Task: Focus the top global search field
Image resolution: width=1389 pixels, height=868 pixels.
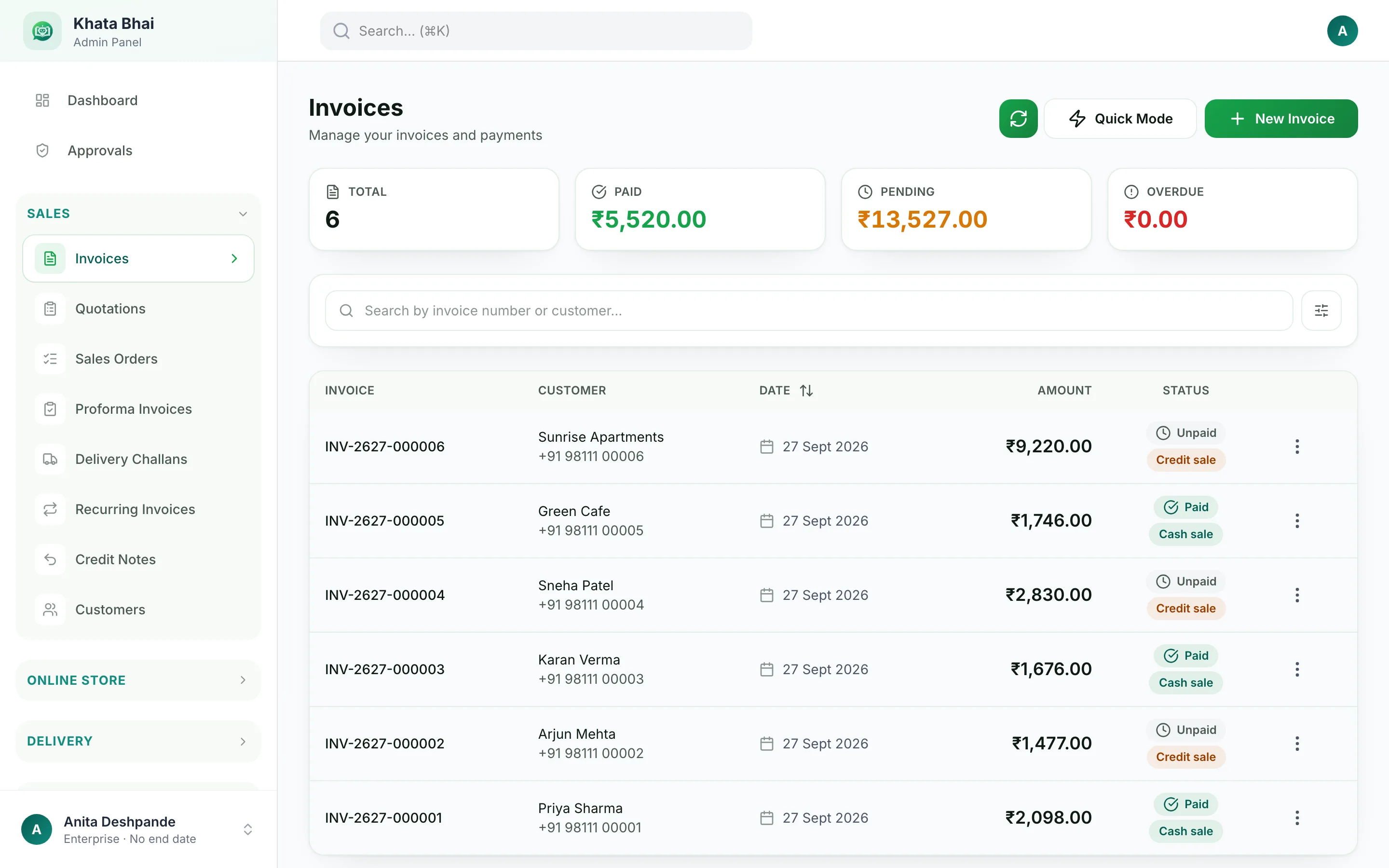Action: (x=536, y=31)
